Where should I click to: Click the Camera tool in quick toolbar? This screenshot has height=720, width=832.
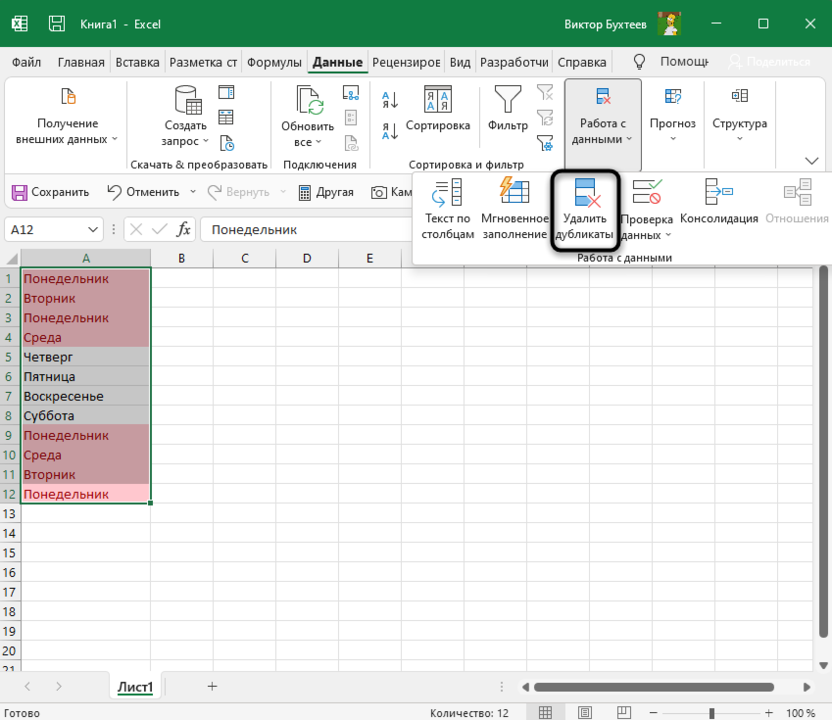(391, 192)
